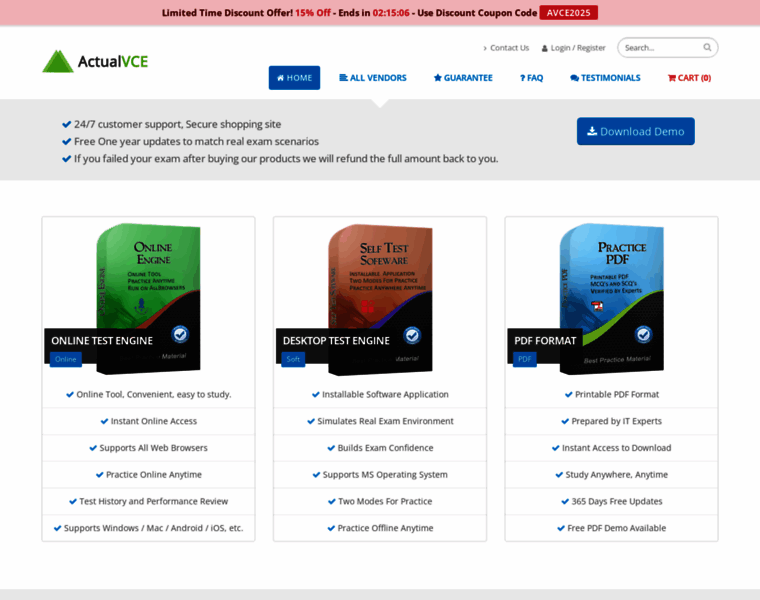Open the FAQ menu item
The width and height of the screenshot is (760, 600).
pyautogui.click(x=531, y=78)
